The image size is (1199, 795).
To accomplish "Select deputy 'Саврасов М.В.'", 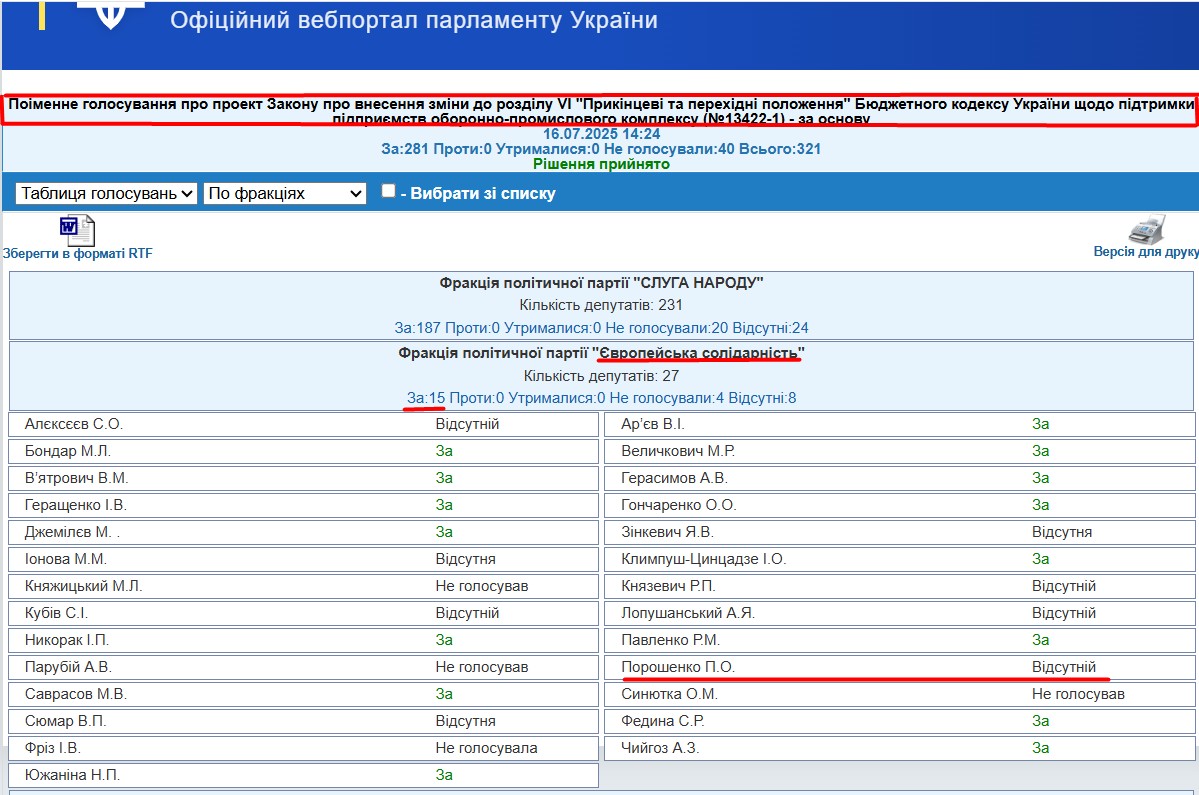I will [x=76, y=694].
